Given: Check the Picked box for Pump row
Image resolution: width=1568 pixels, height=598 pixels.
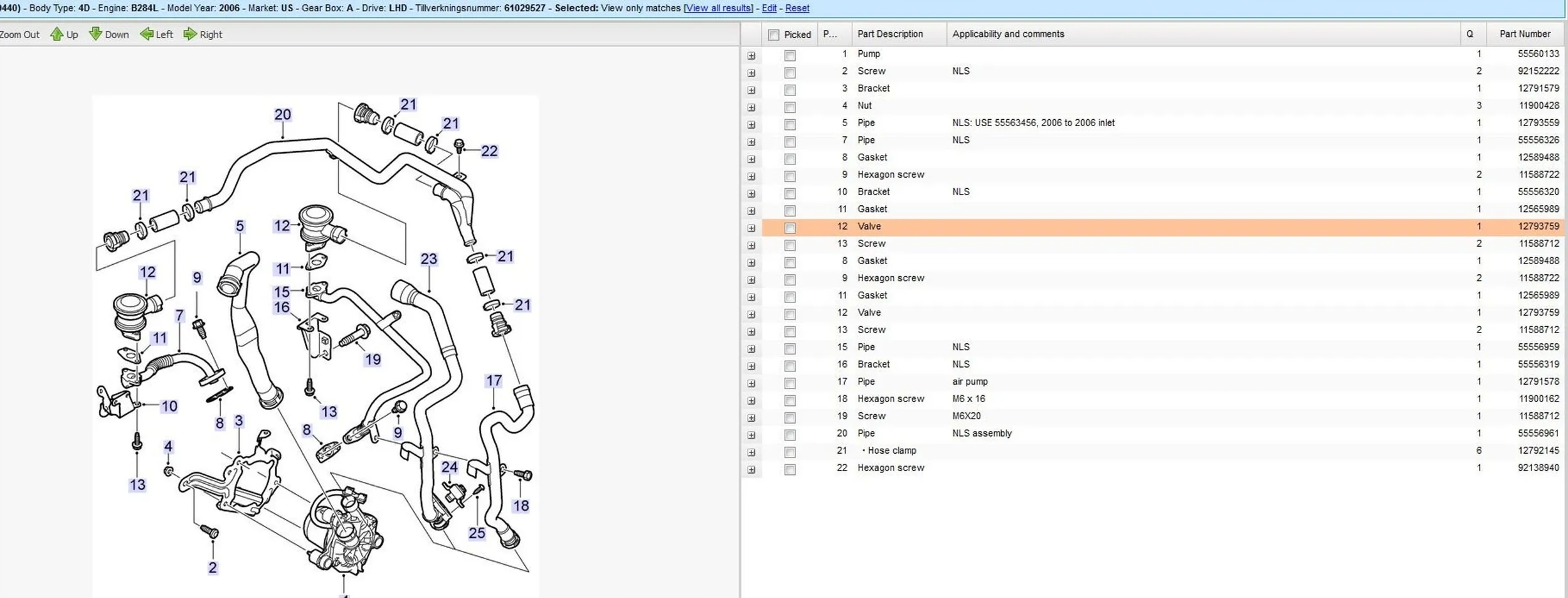Looking at the screenshot, I should (x=790, y=56).
